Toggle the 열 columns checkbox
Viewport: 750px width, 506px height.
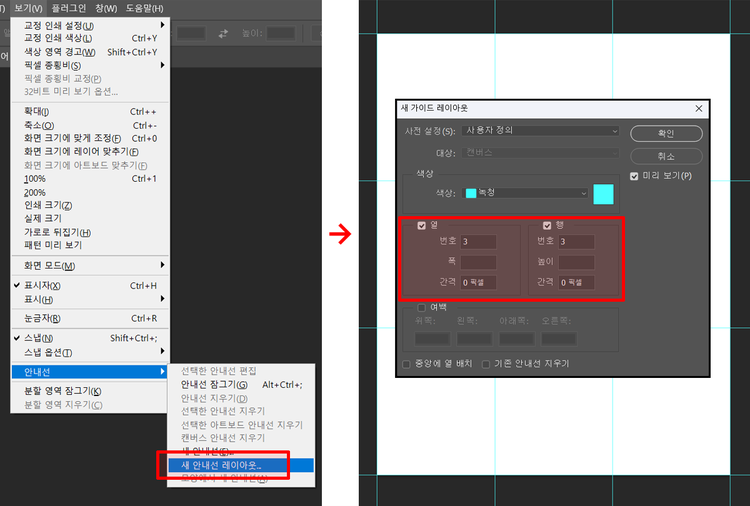[421, 225]
